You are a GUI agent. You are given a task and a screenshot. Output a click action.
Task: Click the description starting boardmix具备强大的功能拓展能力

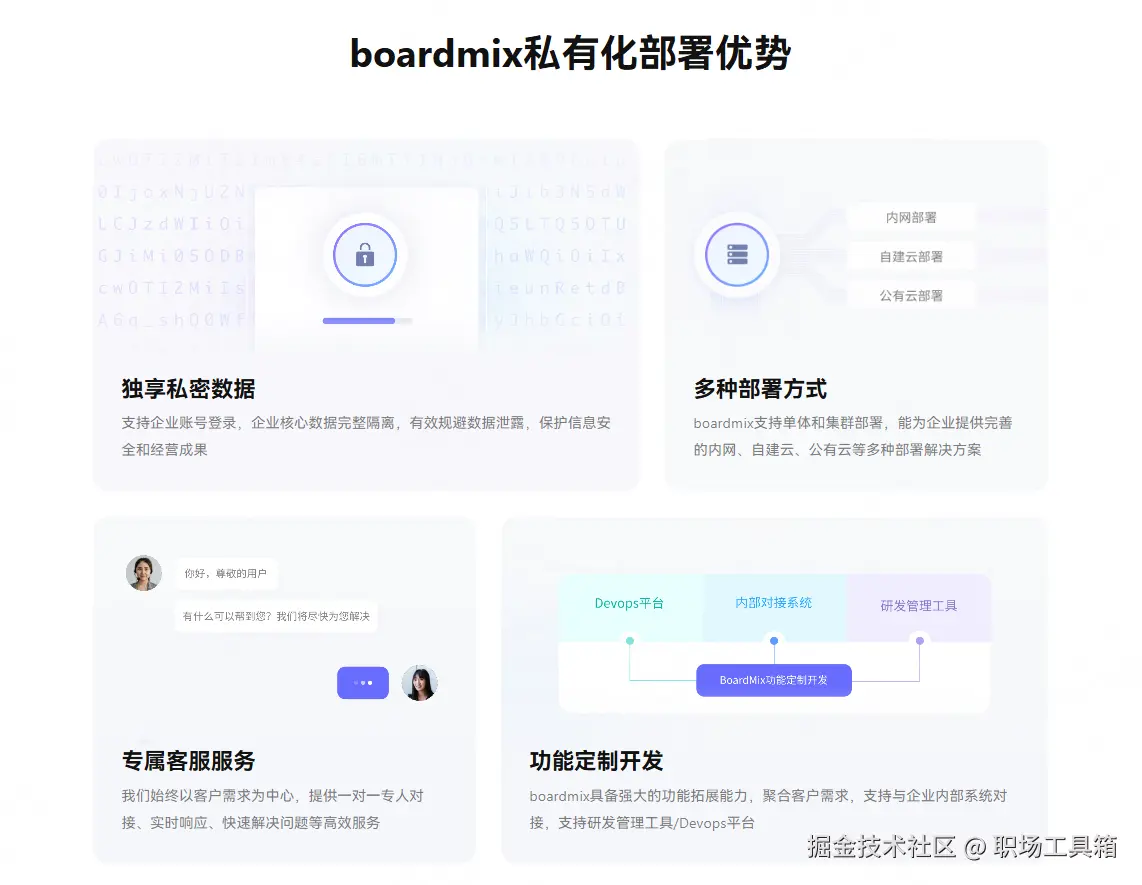click(x=768, y=809)
